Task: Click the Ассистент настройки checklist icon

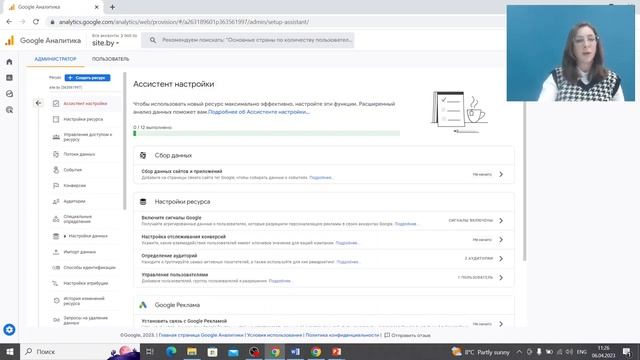Action: pyautogui.click(x=56, y=104)
